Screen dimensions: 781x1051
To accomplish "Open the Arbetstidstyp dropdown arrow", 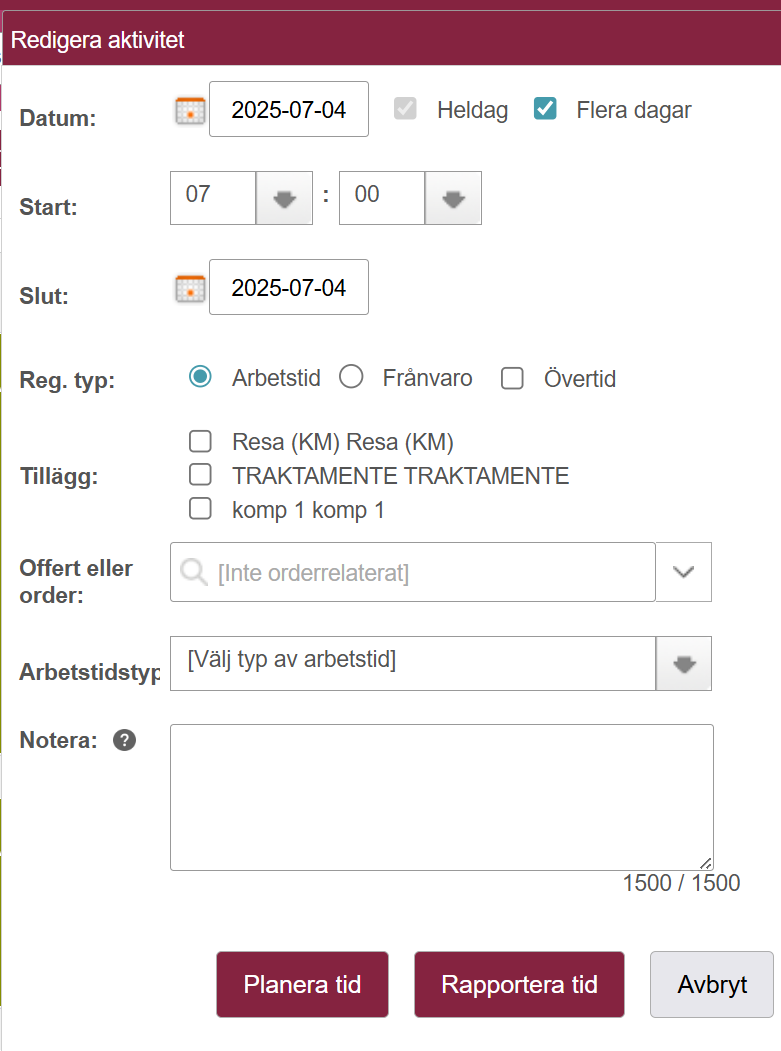I will (684, 664).
